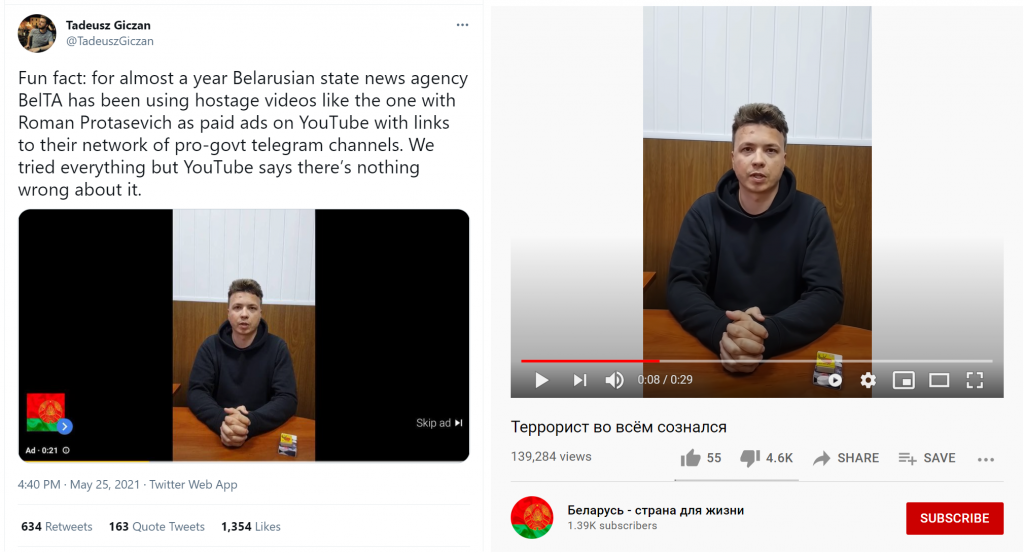Viewport: 1024px width, 553px height.
Task: Share the YouTube video
Action: (846, 458)
